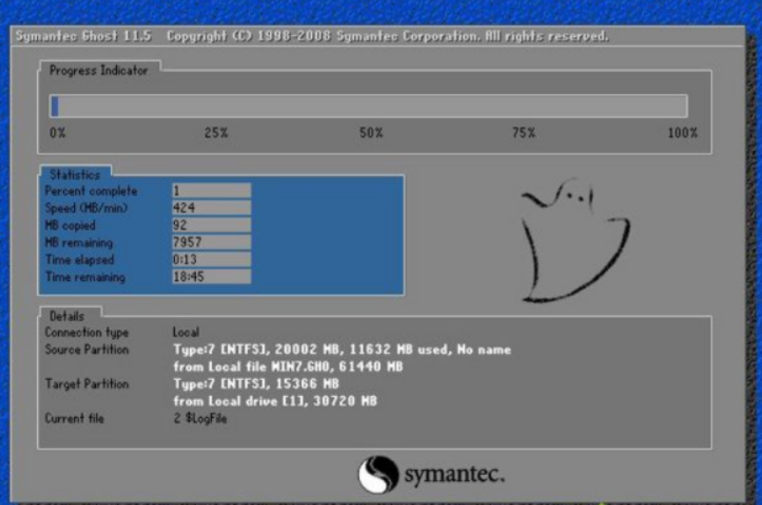Click the "Time elapsed" label

[x=79, y=260]
